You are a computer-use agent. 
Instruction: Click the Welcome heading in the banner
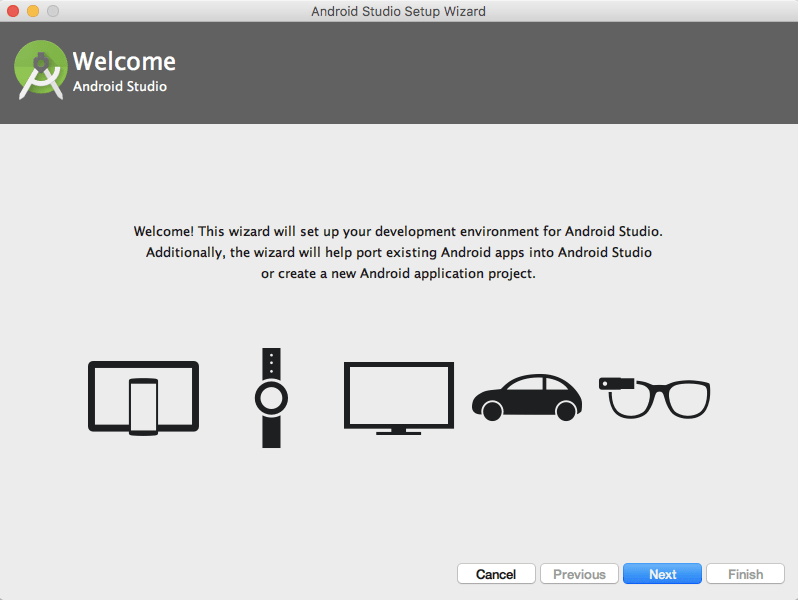point(124,61)
